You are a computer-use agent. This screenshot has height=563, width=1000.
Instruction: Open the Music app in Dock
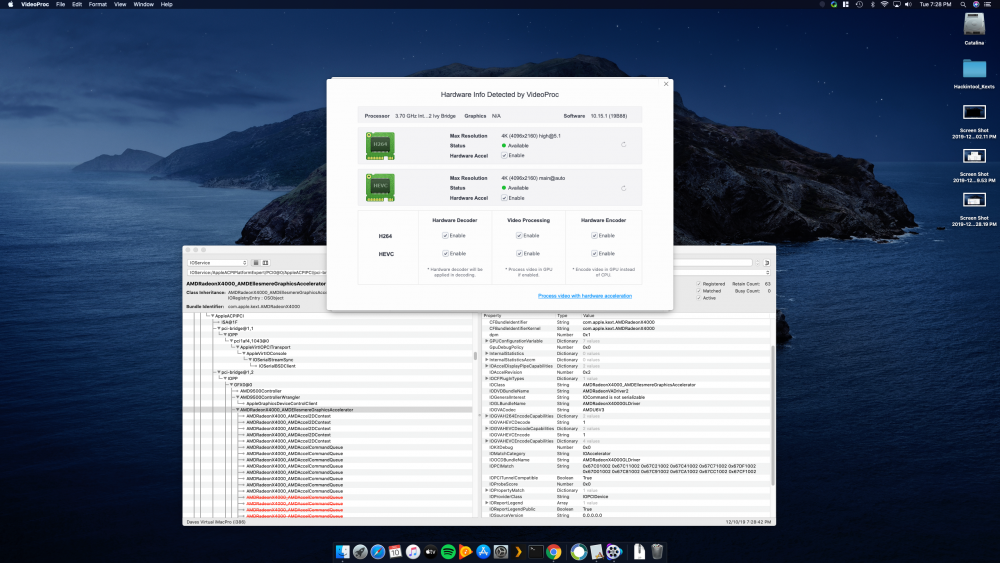pos(413,552)
